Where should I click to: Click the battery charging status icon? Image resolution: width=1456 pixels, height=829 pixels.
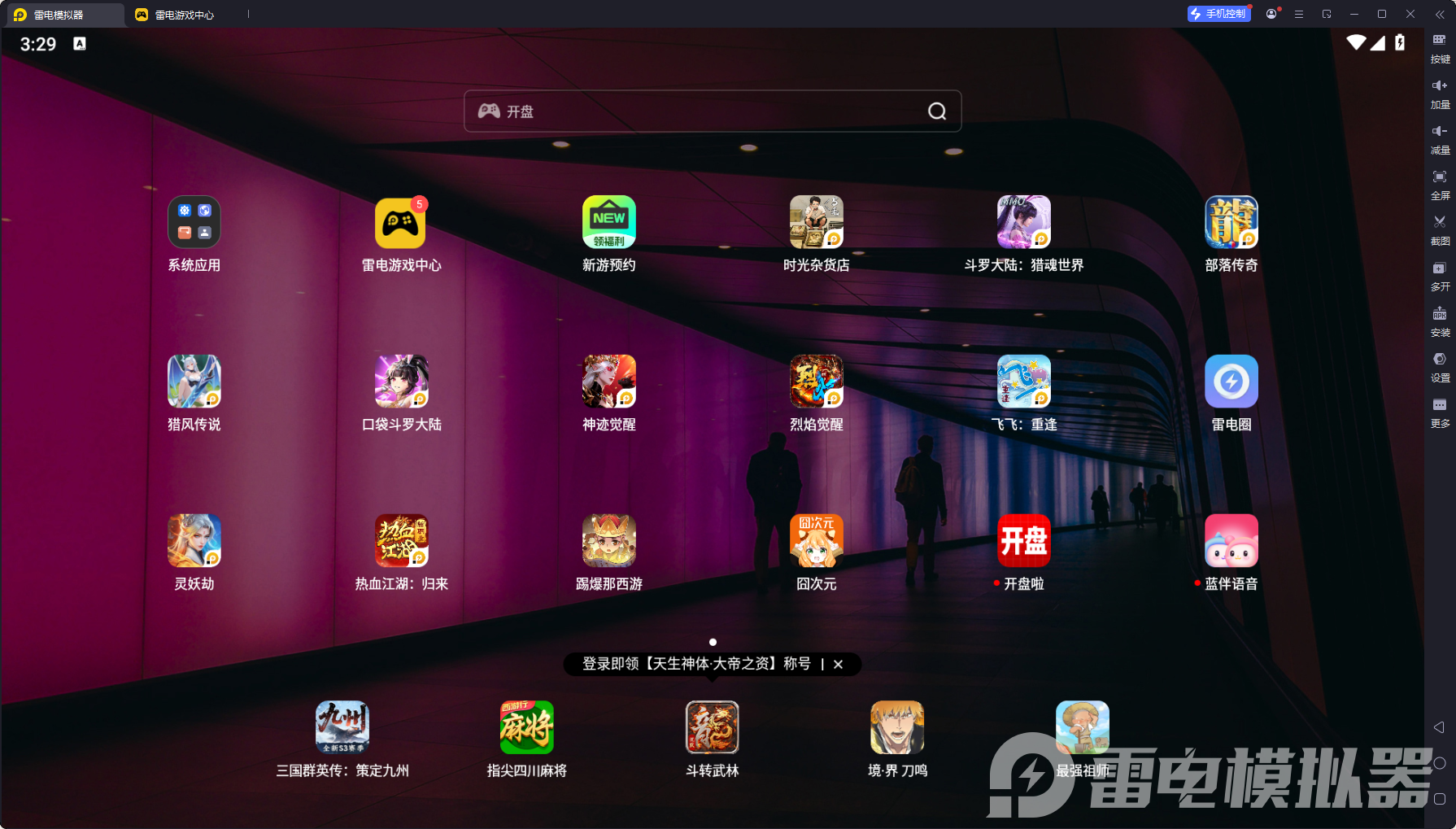pyautogui.click(x=1400, y=42)
